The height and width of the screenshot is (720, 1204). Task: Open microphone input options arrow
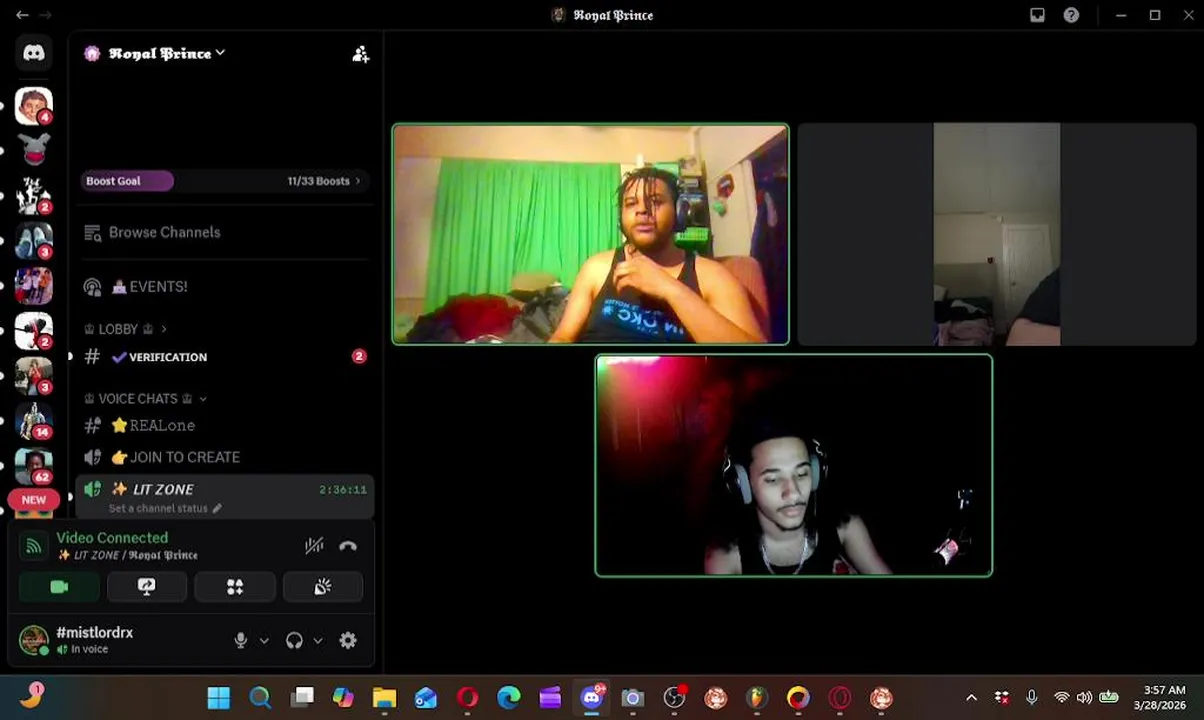(264, 641)
